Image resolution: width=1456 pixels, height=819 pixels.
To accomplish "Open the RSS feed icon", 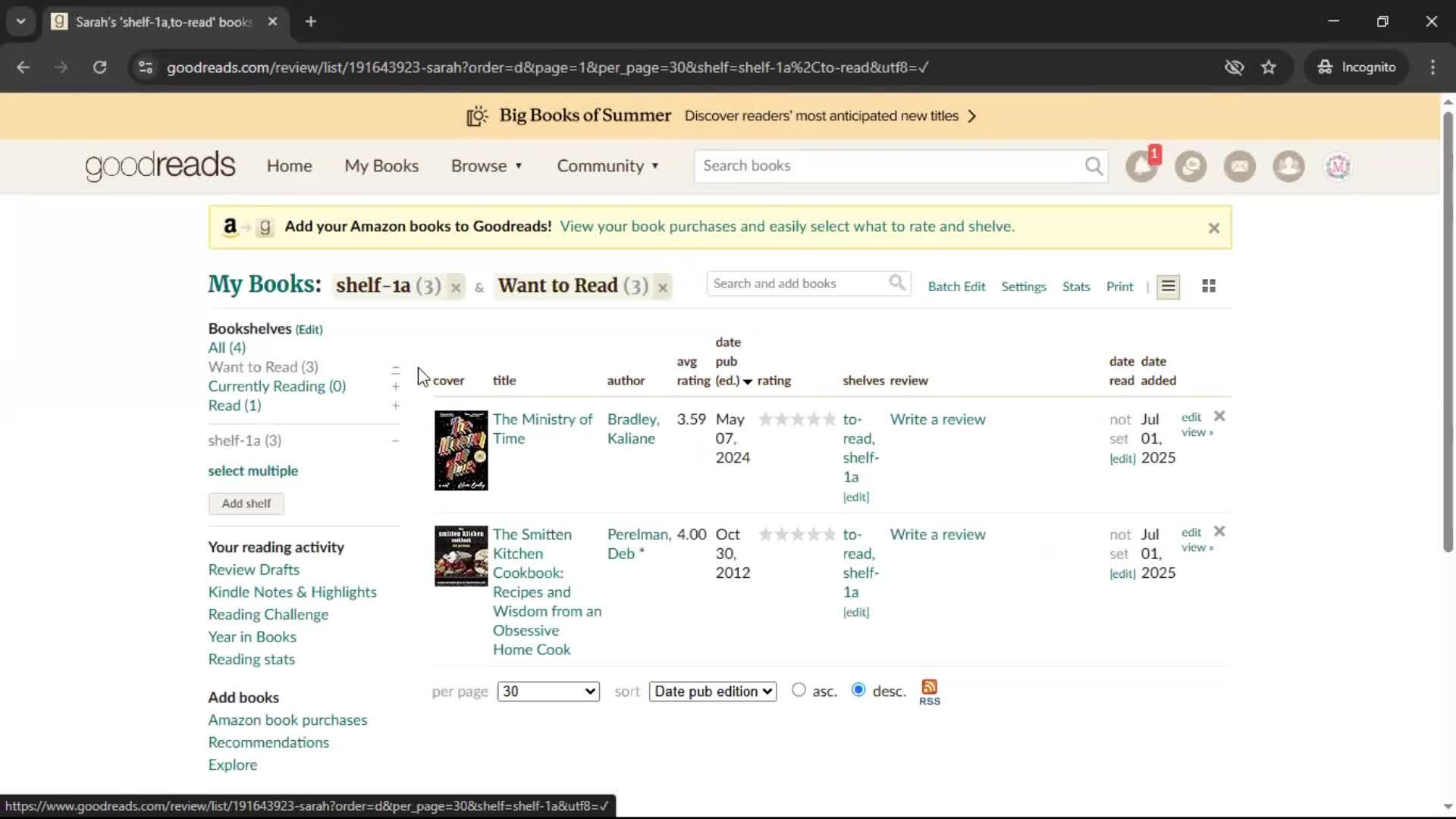I will tap(930, 692).
